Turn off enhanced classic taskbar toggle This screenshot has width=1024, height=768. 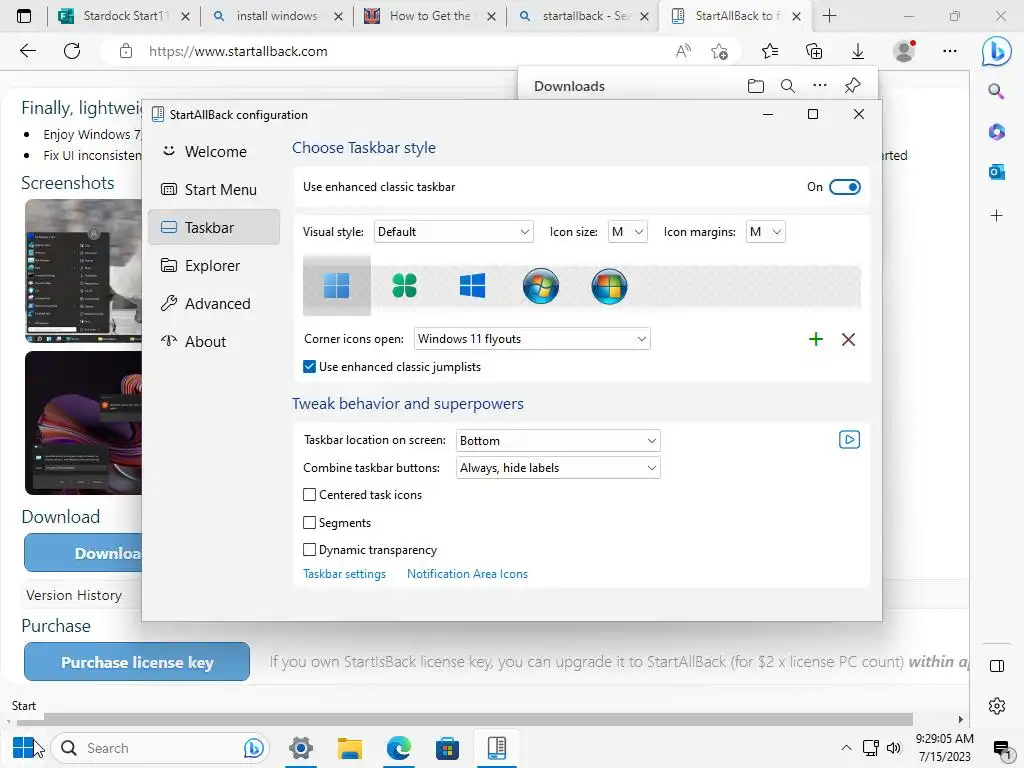click(x=844, y=187)
